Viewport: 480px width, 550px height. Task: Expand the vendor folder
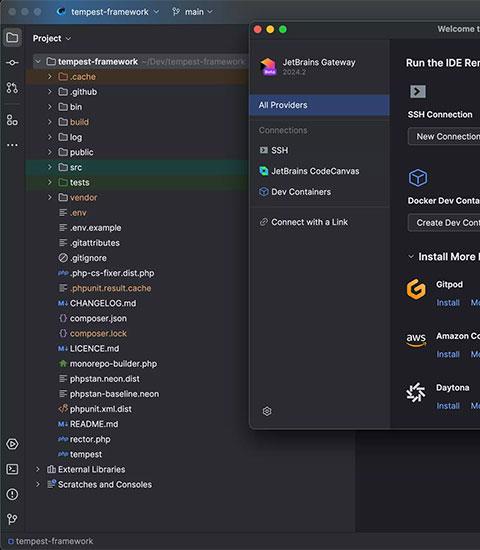49,197
